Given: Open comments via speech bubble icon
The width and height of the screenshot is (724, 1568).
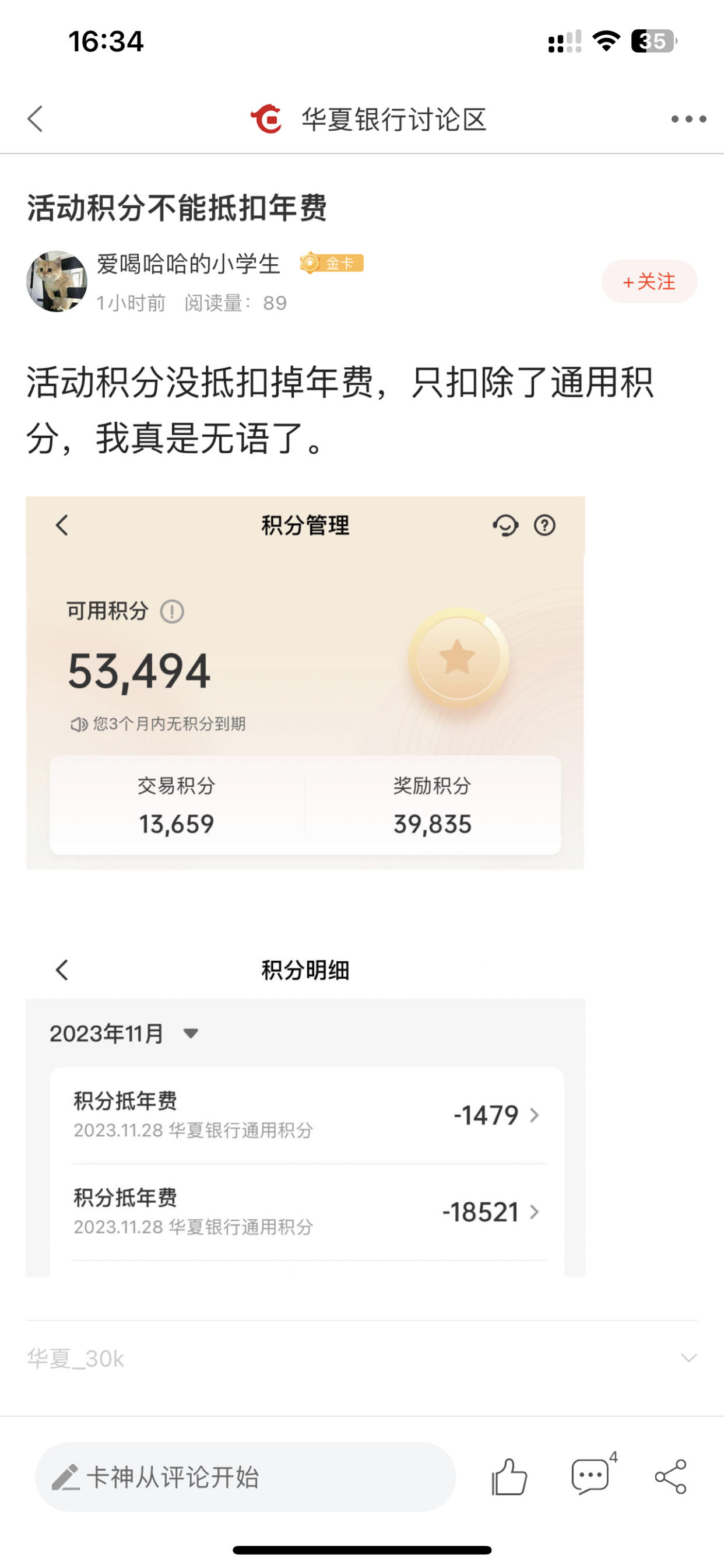Looking at the screenshot, I should point(590,1476).
